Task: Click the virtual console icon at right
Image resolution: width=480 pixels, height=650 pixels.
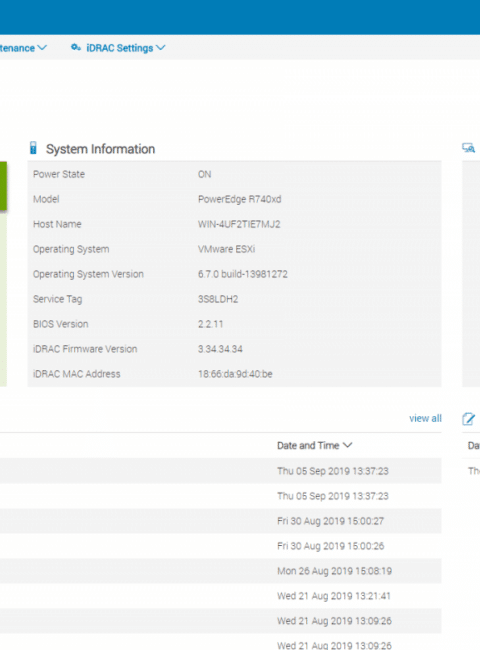Action: [468, 148]
